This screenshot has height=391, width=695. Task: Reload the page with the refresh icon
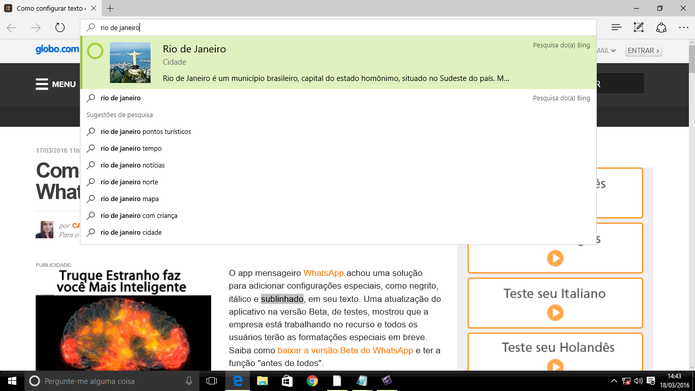click(x=60, y=27)
